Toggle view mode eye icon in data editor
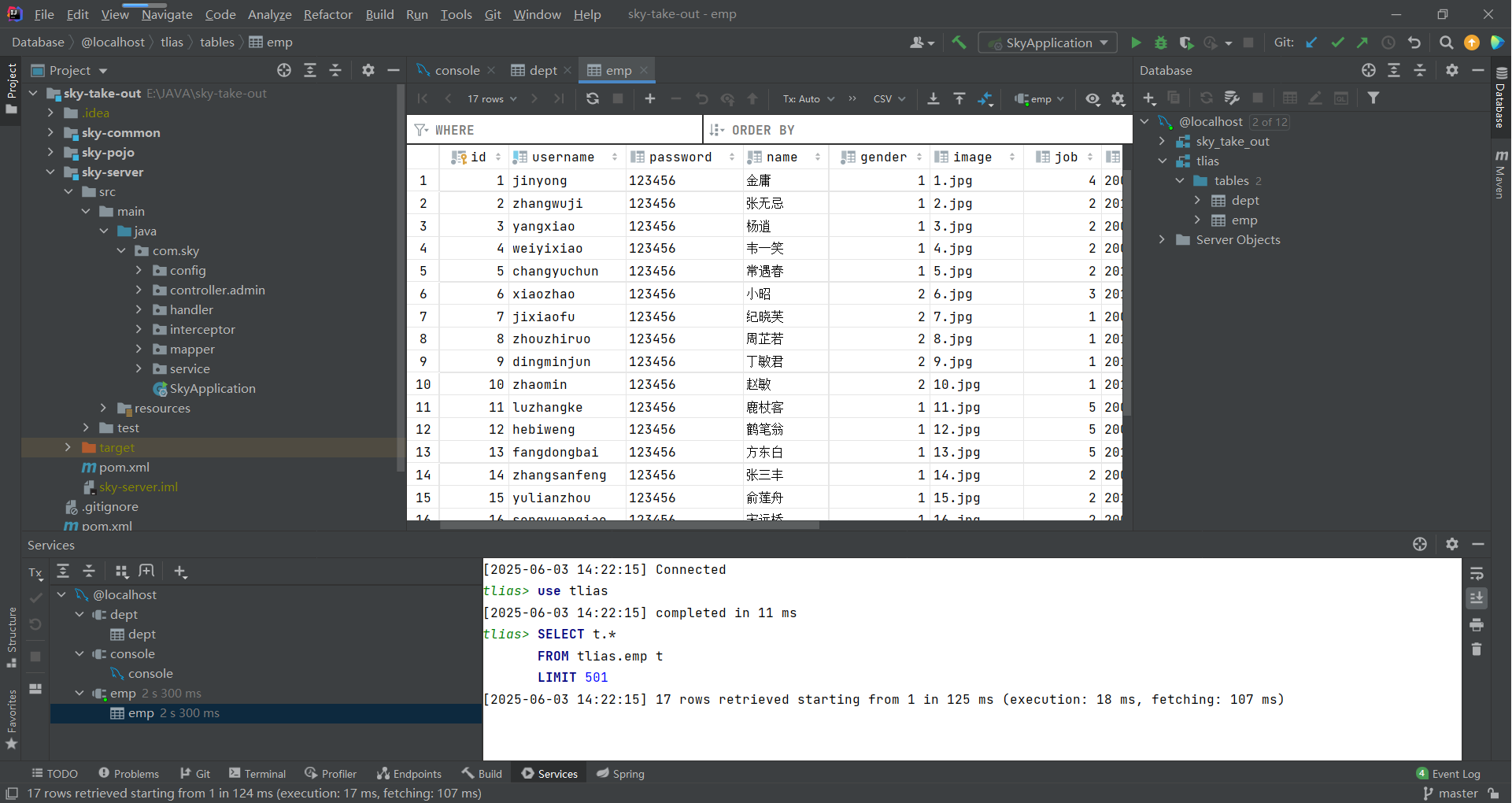This screenshot has width=1512, height=803. 1092,98
